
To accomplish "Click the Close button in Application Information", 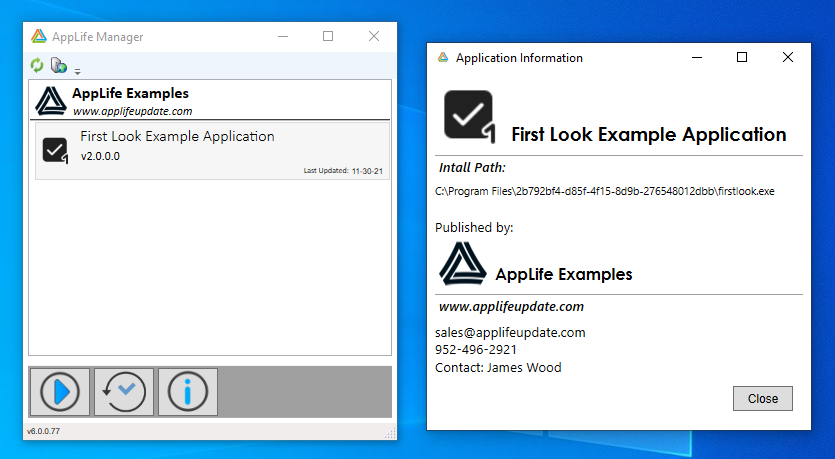I will pos(763,399).
